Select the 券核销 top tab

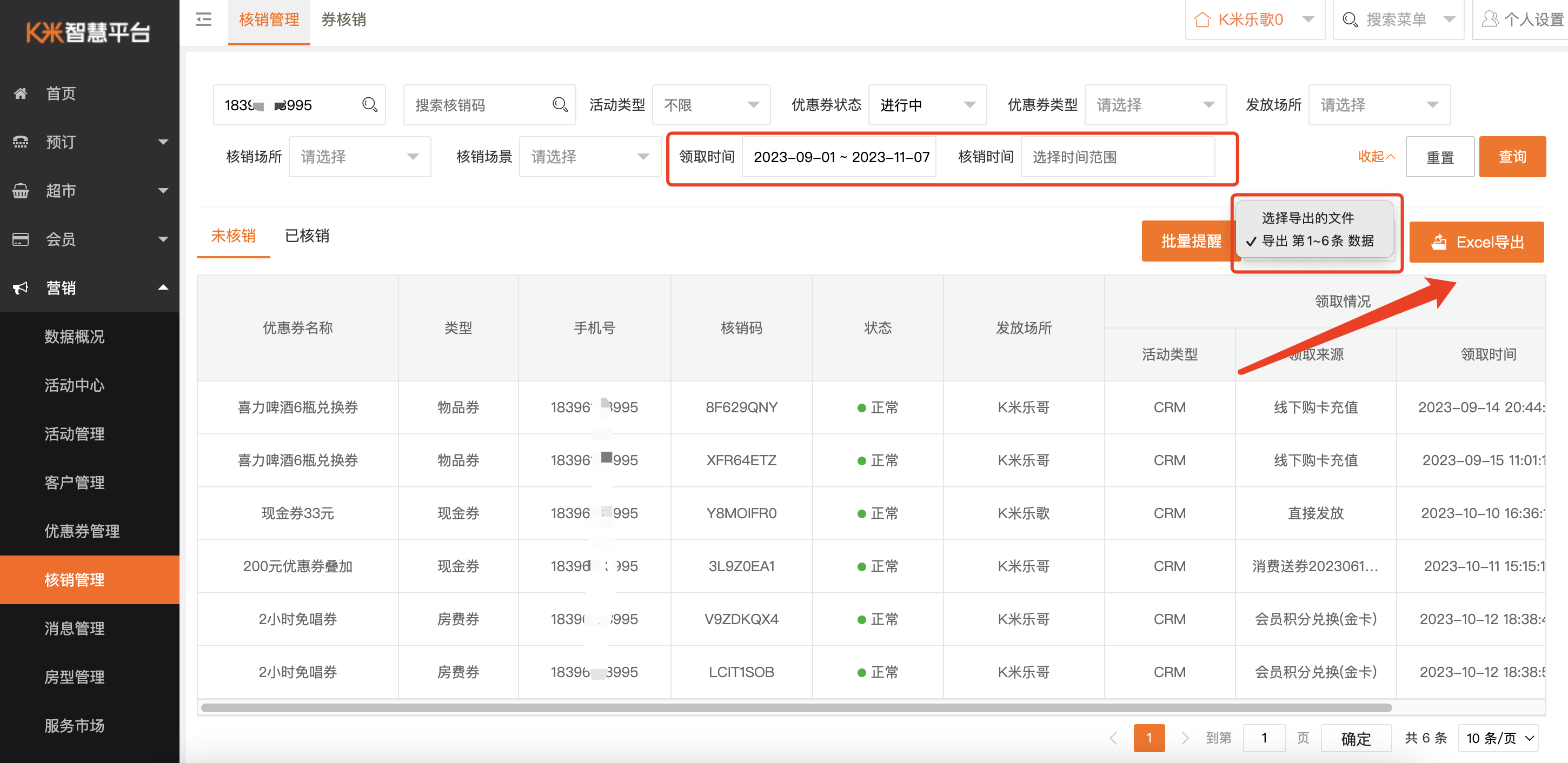click(343, 20)
